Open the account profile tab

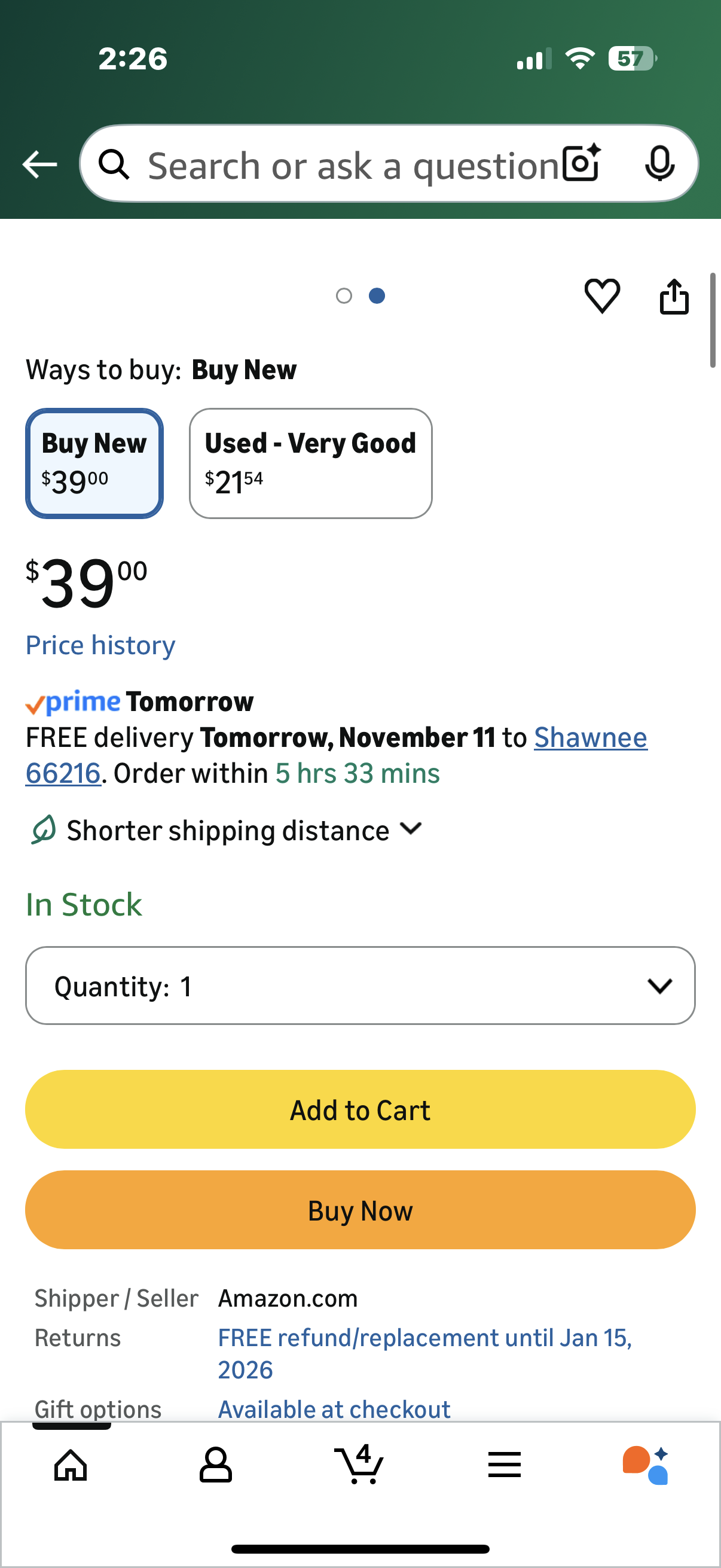point(215,1465)
